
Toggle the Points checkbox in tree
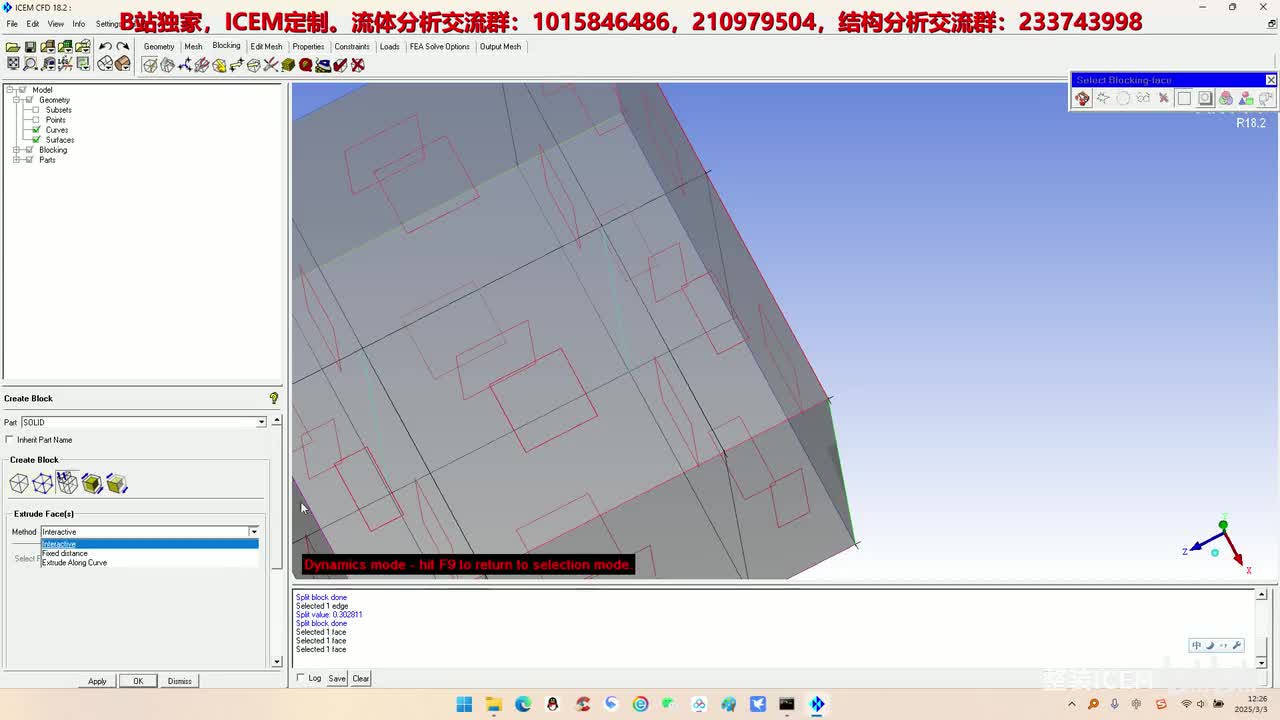pos(36,120)
